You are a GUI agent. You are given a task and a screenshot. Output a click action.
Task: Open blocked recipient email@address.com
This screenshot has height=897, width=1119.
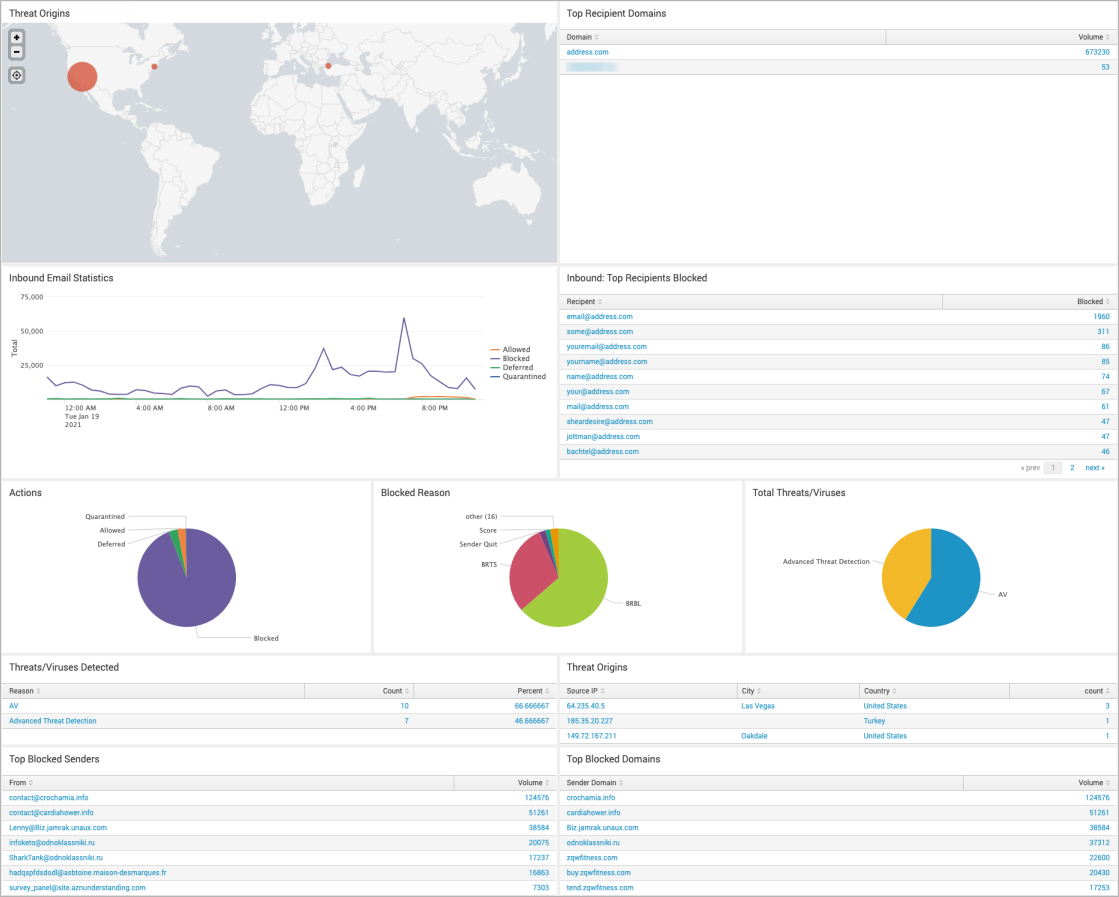pos(599,317)
